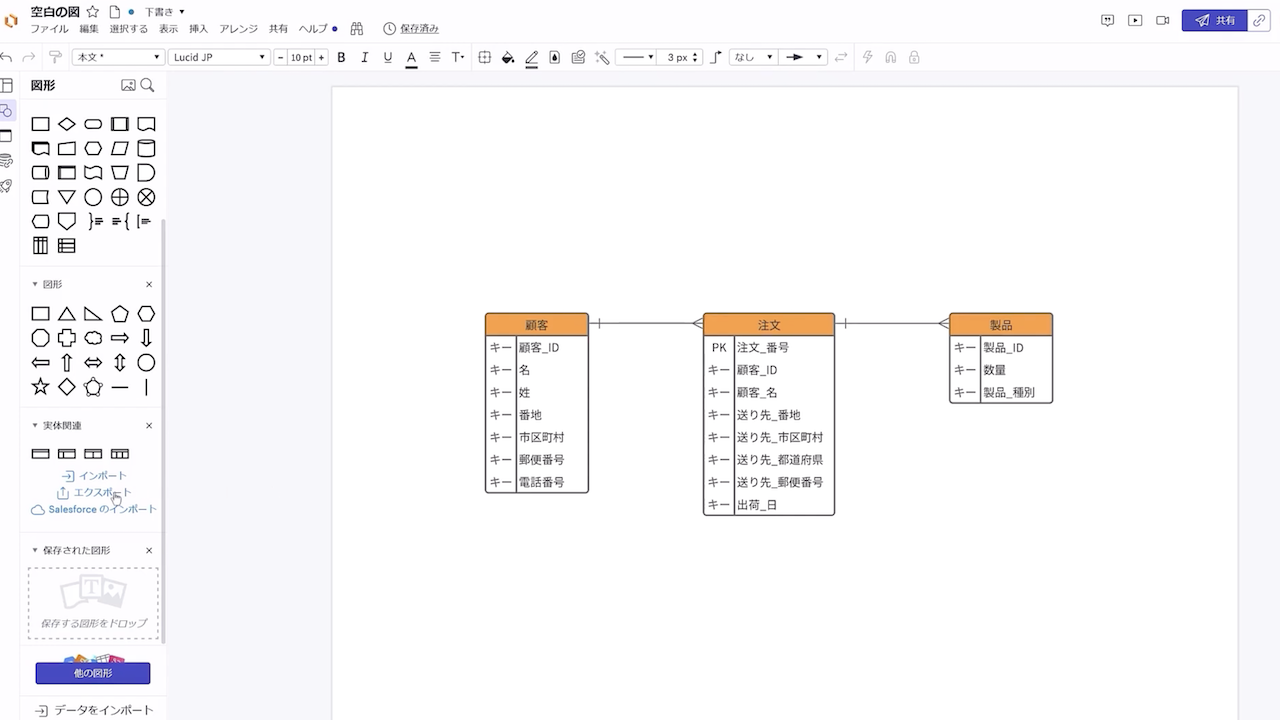
Task: Open the arrow endpoint style dropdown
Action: point(803,57)
